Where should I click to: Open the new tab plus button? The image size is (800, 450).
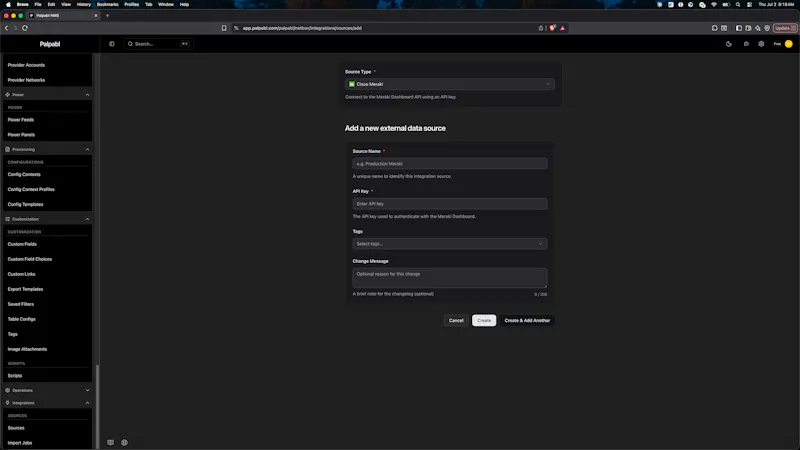point(108,15)
